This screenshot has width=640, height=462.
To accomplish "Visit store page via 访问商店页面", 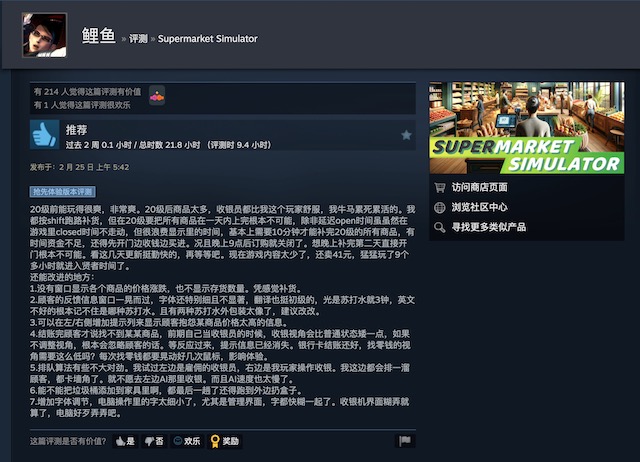I will 479,187.
